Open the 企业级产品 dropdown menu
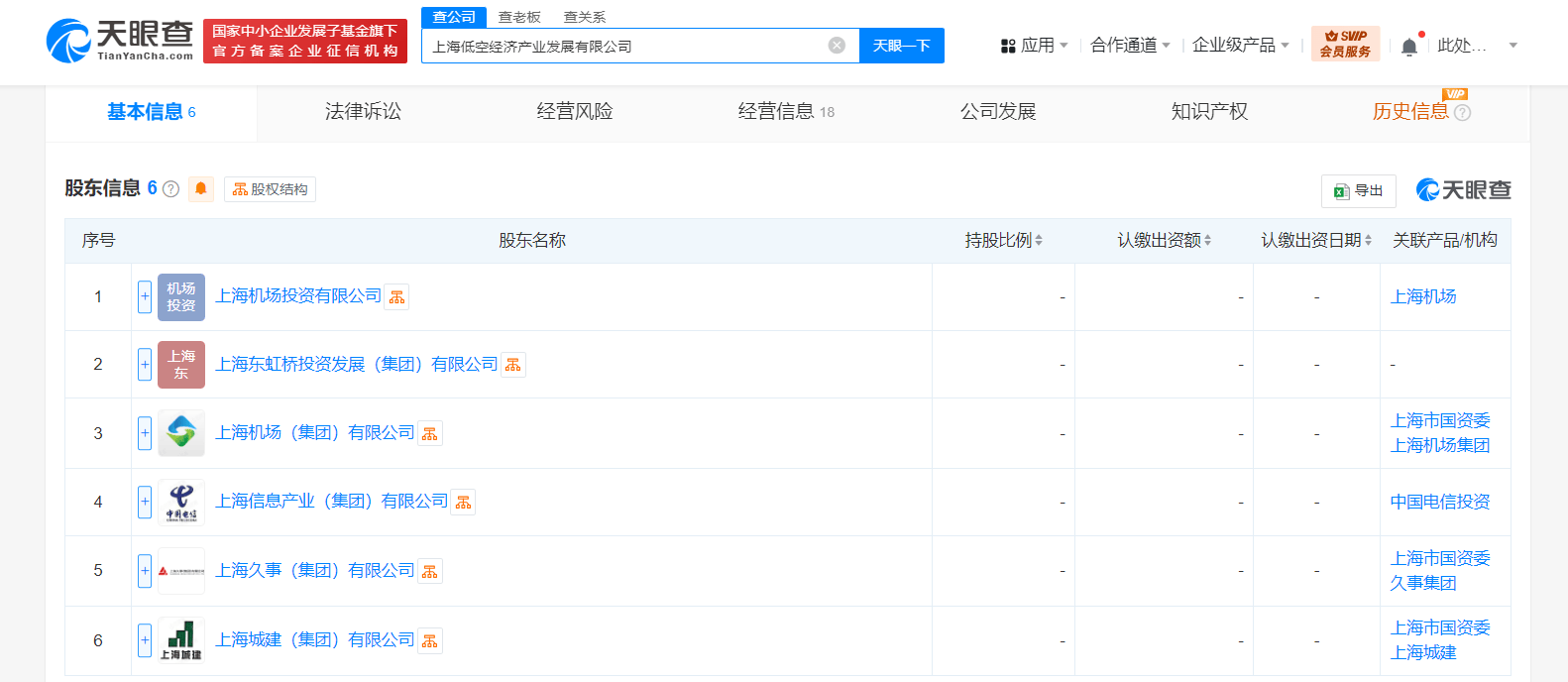Screen dimensions: 1568x682 point(1241,46)
